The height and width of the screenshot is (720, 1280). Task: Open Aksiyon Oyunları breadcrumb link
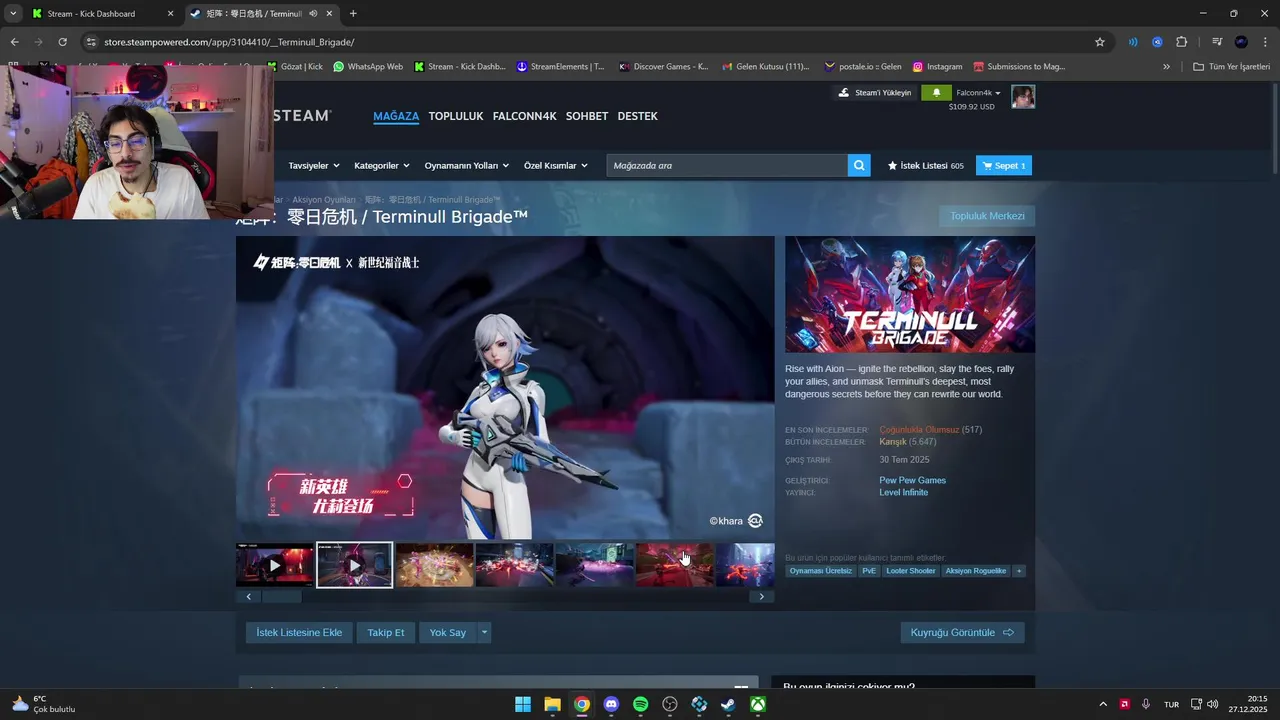coord(324,200)
